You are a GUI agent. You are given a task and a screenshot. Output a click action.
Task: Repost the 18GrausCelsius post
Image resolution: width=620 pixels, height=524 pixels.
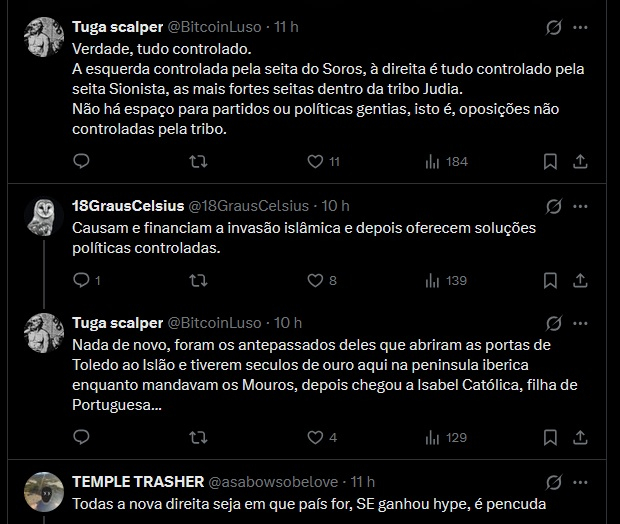tap(198, 281)
